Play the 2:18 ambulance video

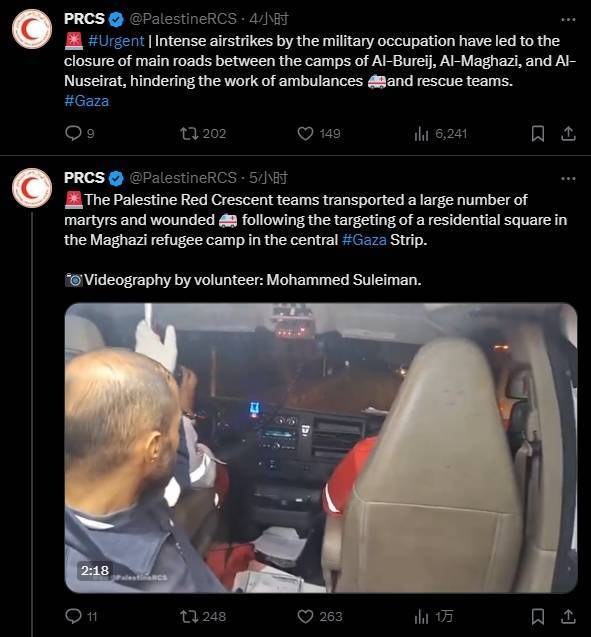pos(321,448)
